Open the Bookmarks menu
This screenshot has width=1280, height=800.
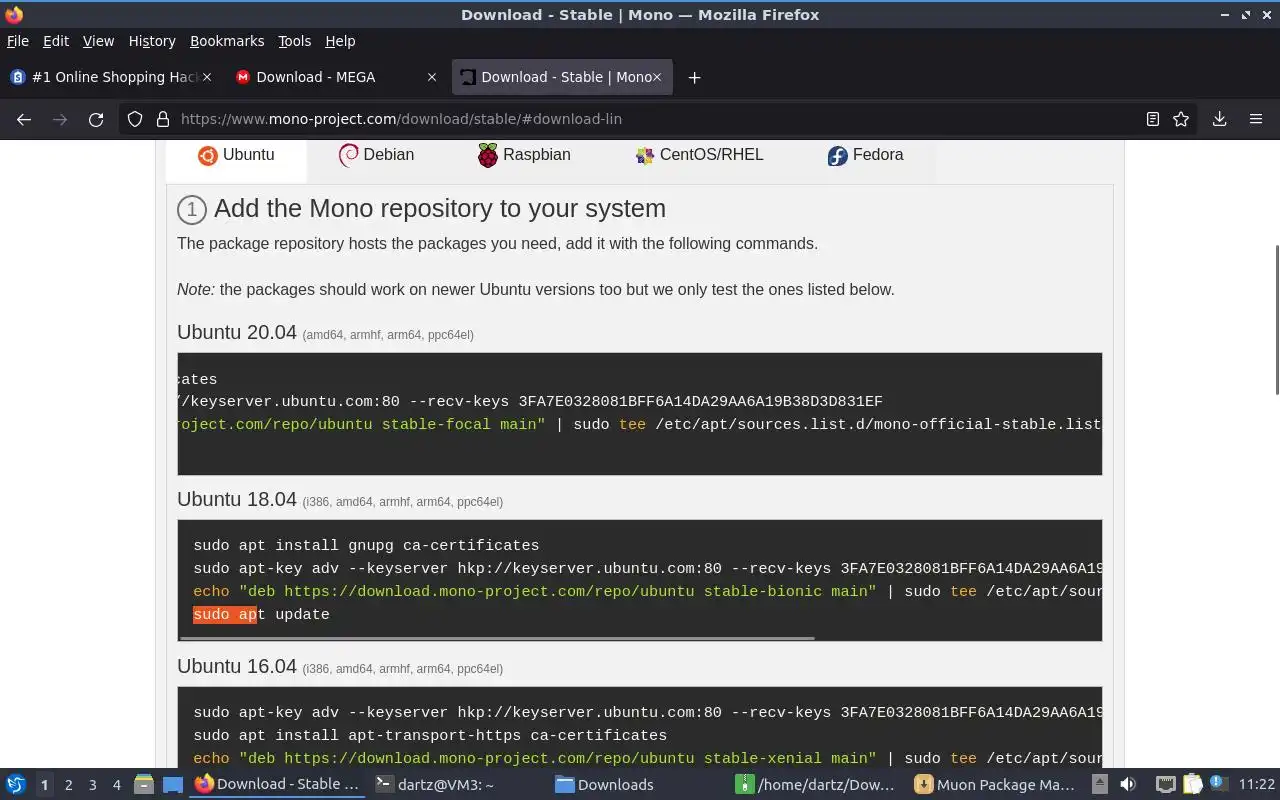[x=227, y=41]
